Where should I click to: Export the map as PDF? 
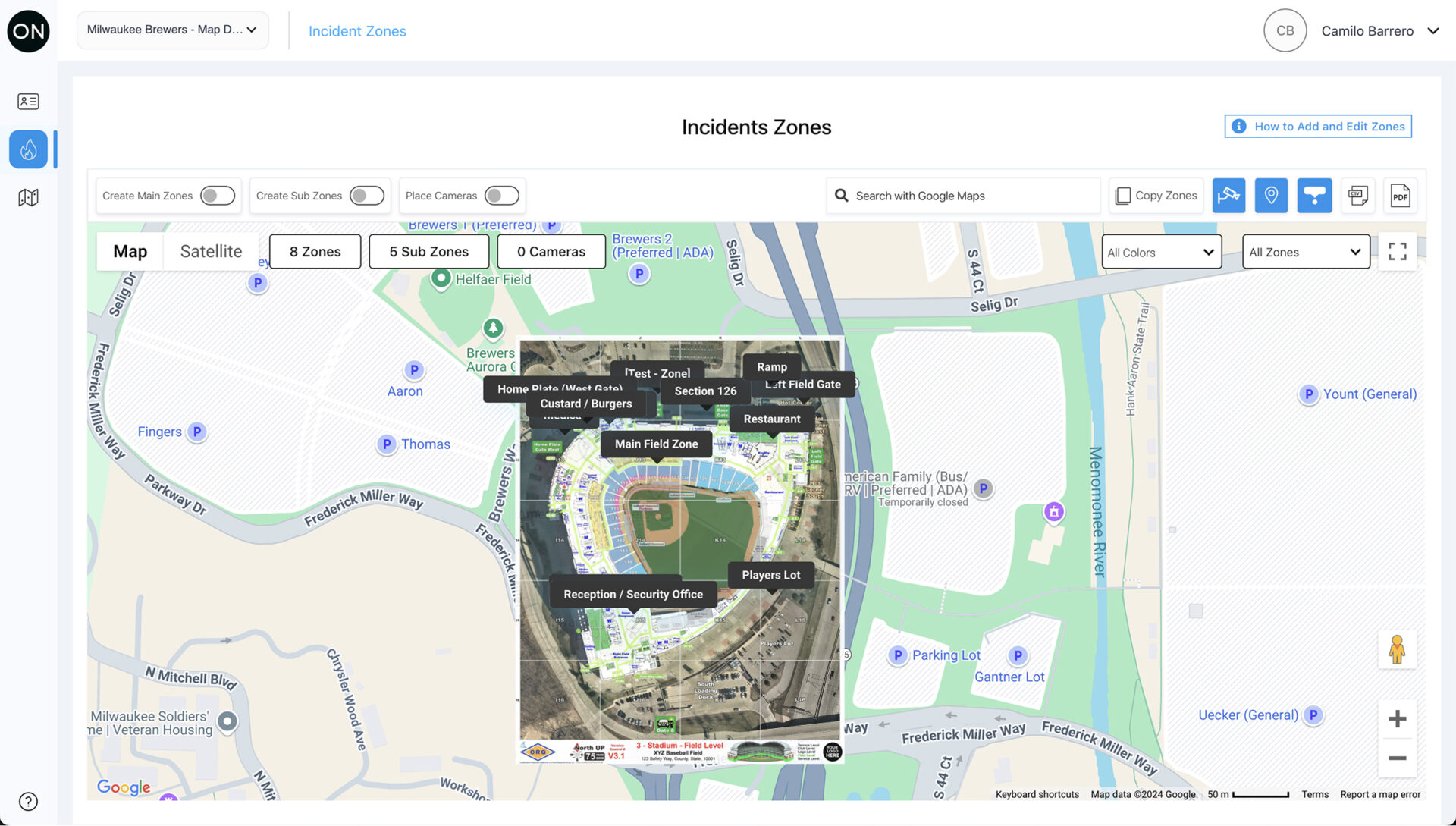click(1400, 196)
